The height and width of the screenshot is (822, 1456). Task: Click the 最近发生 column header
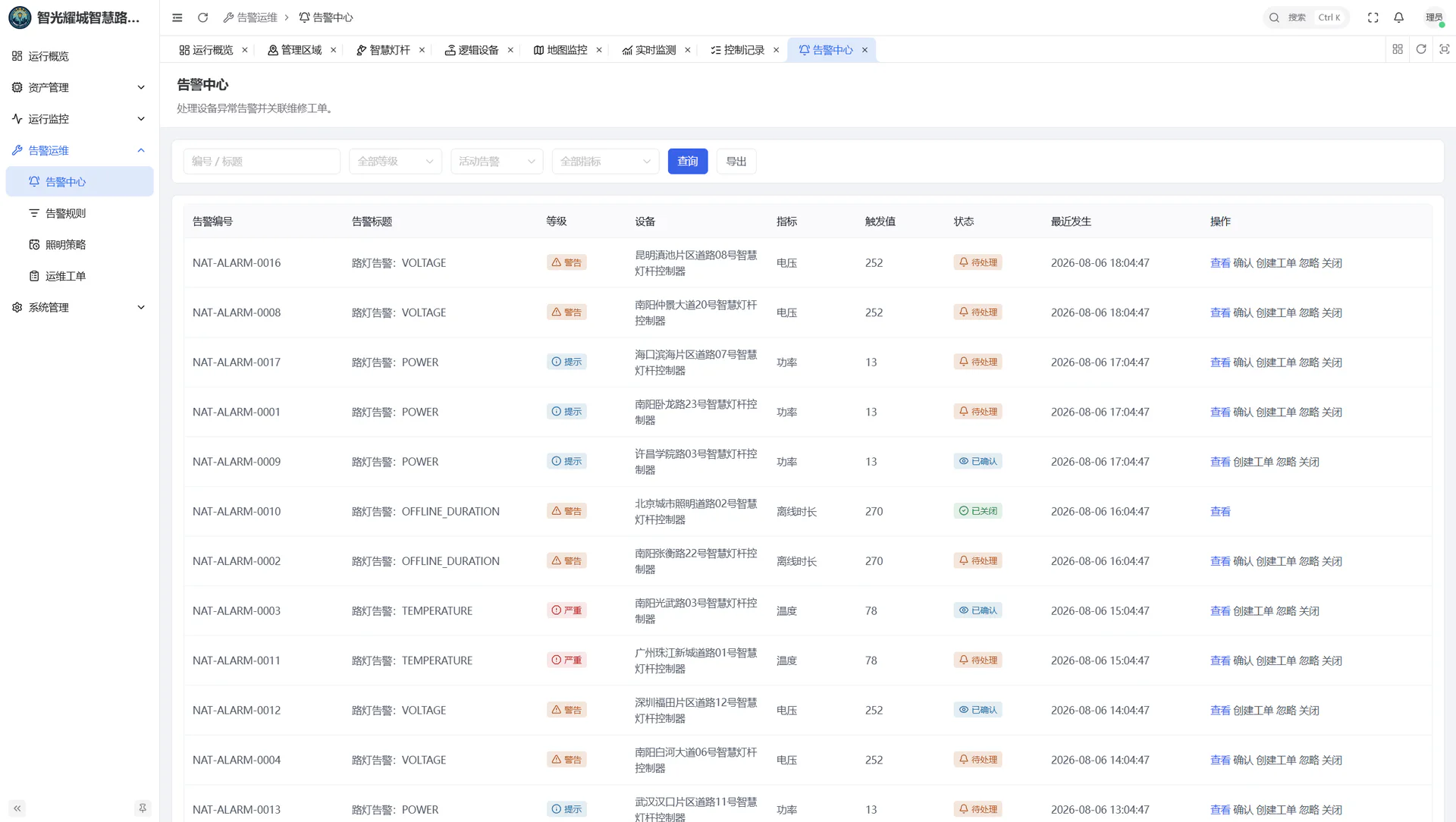tap(1071, 221)
